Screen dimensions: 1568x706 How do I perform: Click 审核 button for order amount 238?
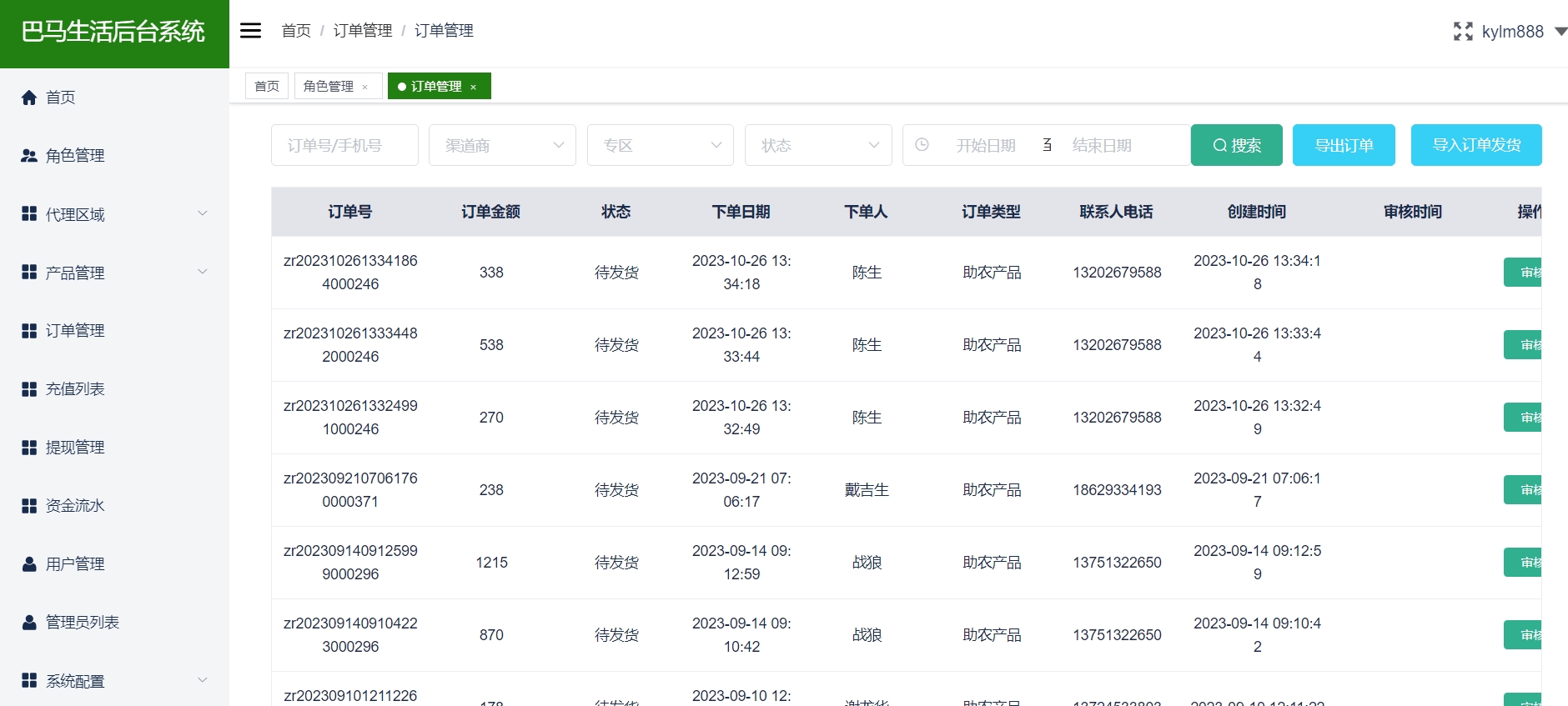(1523, 490)
